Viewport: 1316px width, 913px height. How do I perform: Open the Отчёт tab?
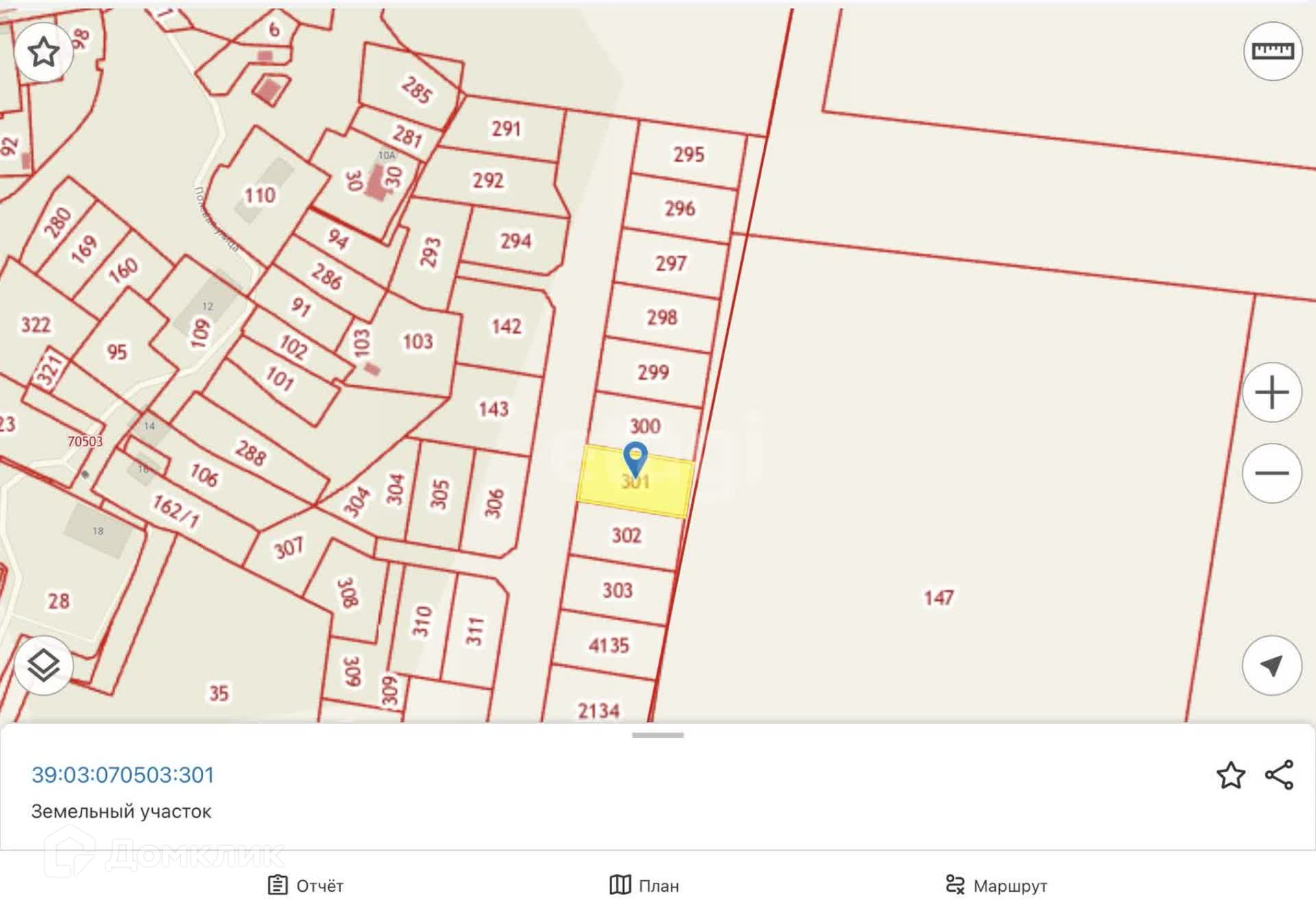[306, 886]
